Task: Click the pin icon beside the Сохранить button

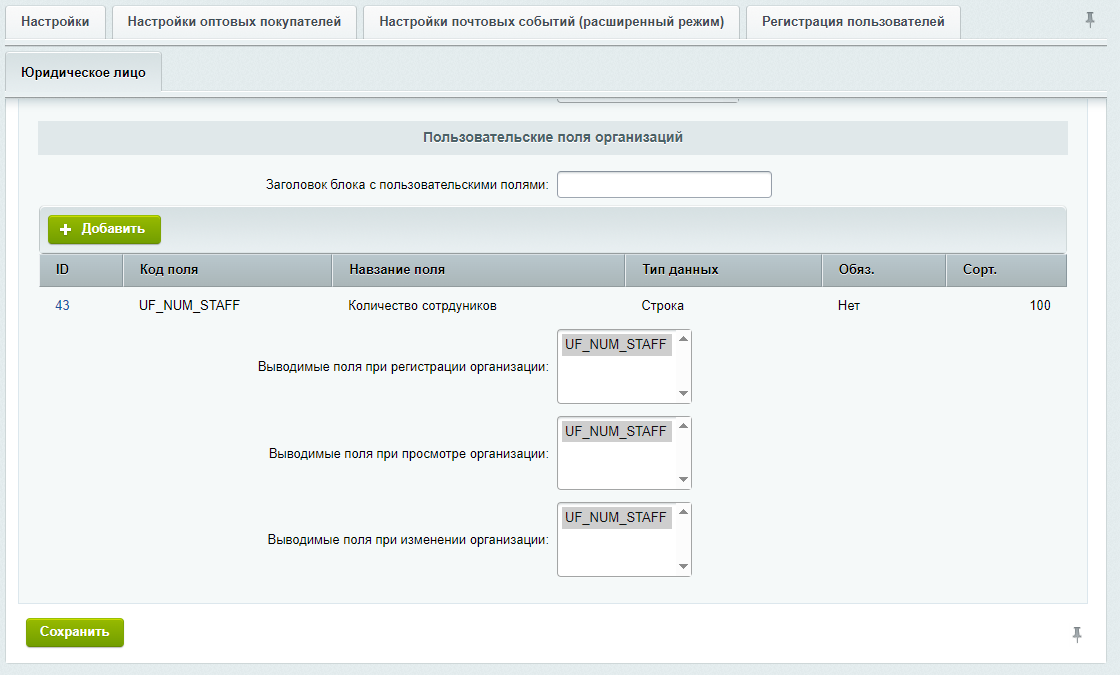Action: point(1076,634)
